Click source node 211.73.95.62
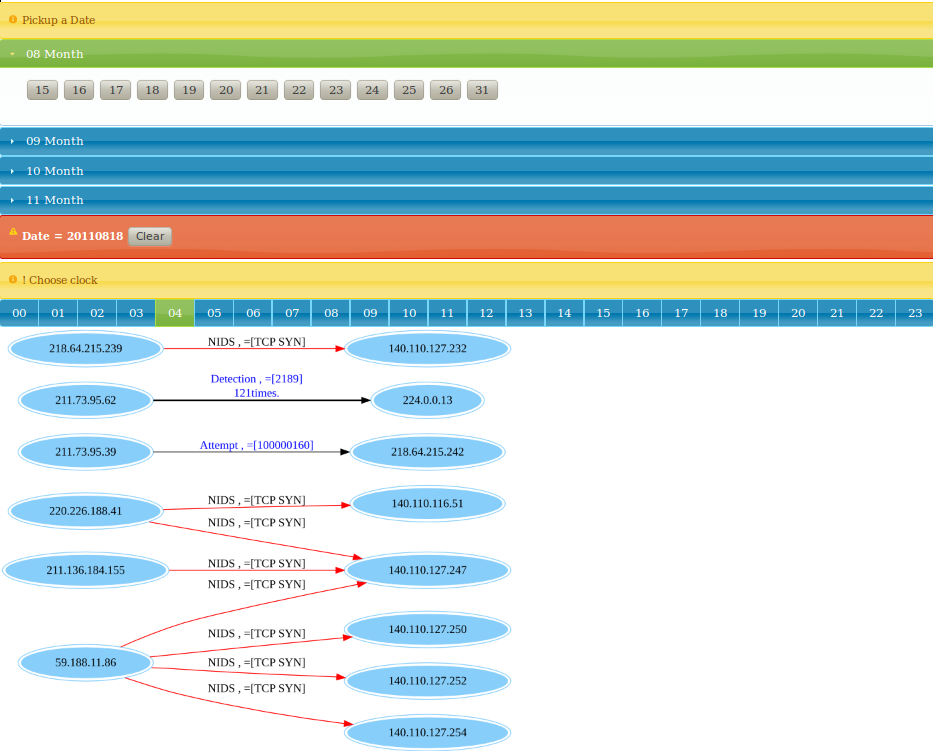Screen dimensions: 933x751 click(x=86, y=400)
